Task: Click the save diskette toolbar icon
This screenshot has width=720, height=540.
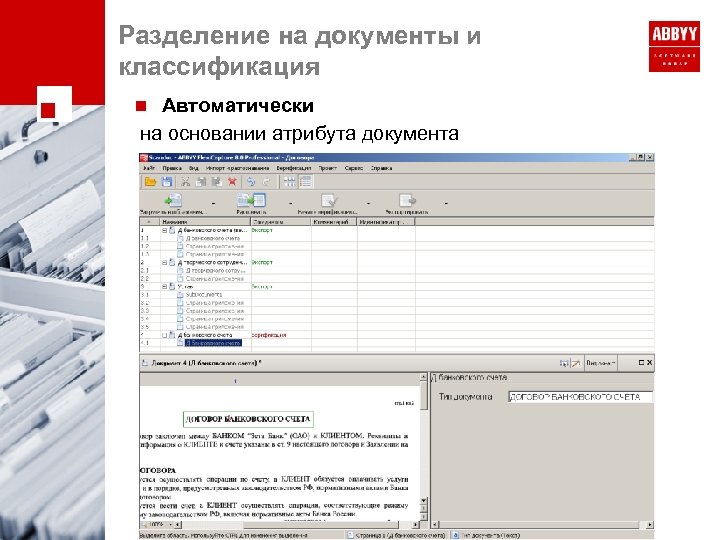Action: click(167, 182)
